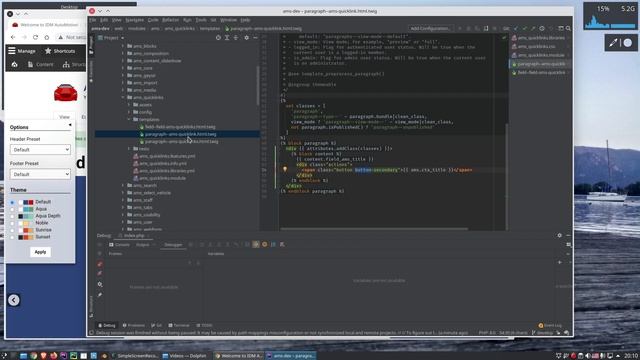Expand the config folder
This screenshot has width=640, height=360.
click(x=129, y=112)
